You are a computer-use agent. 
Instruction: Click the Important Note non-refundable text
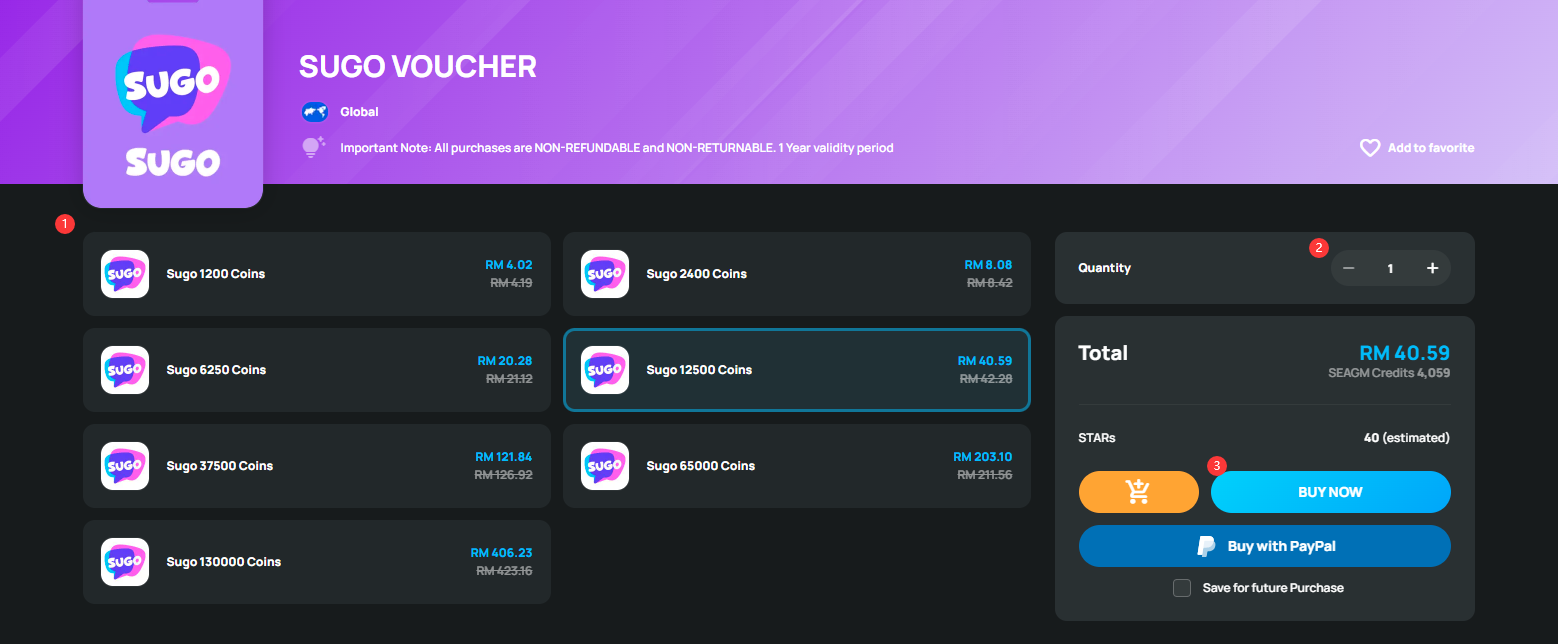point(617,148)
